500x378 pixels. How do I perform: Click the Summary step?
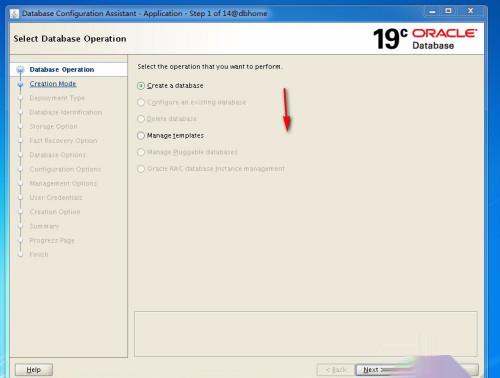pos(44,226)
